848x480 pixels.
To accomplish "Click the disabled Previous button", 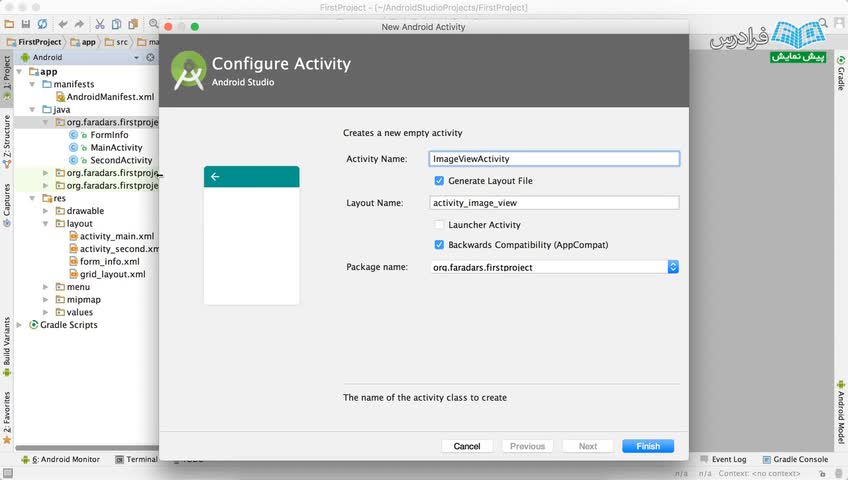I will tap(527, 446).
